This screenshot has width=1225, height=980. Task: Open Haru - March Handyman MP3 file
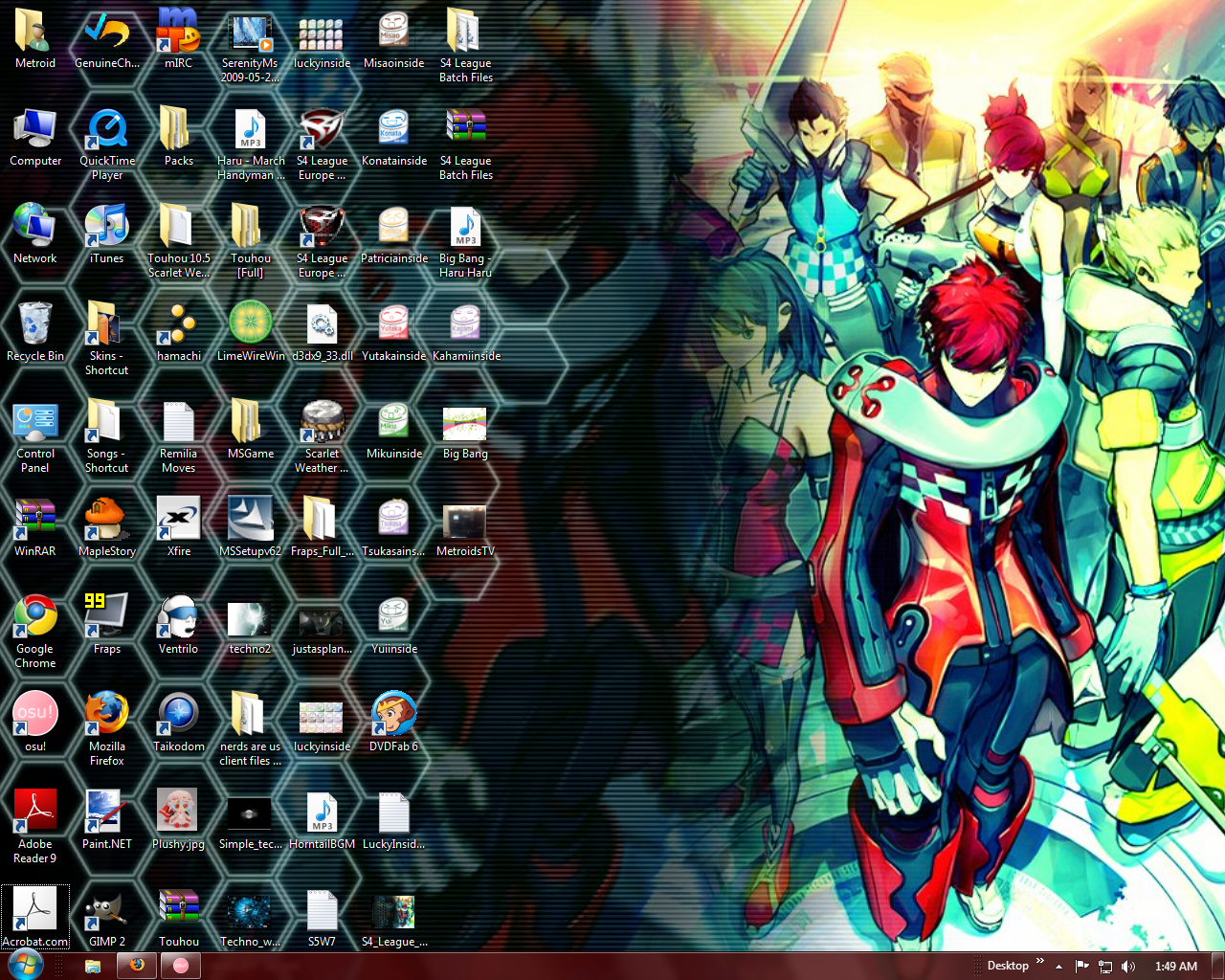(x=251, y=144)
